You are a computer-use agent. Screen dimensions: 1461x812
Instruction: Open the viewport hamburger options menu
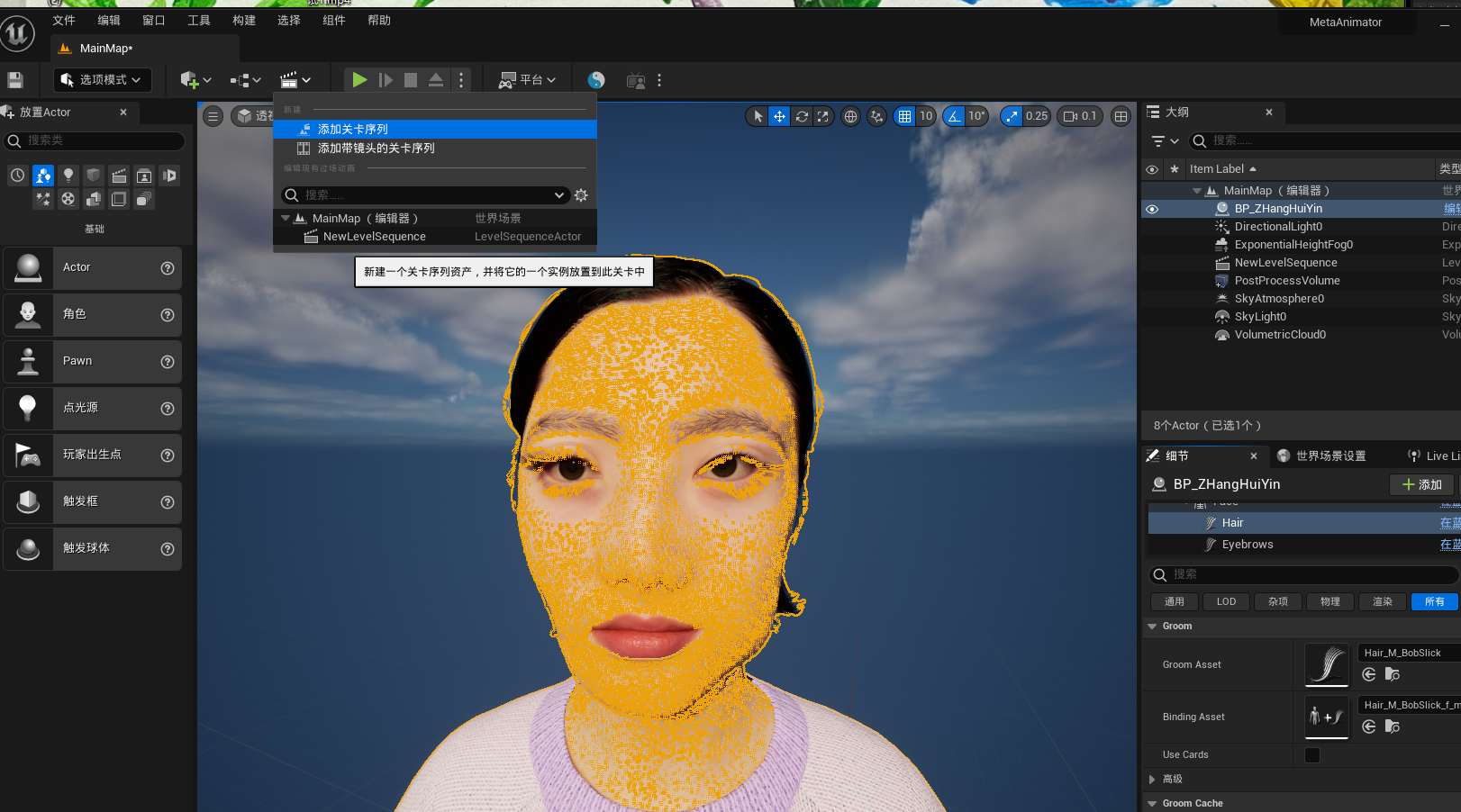(x=213, y=116)
